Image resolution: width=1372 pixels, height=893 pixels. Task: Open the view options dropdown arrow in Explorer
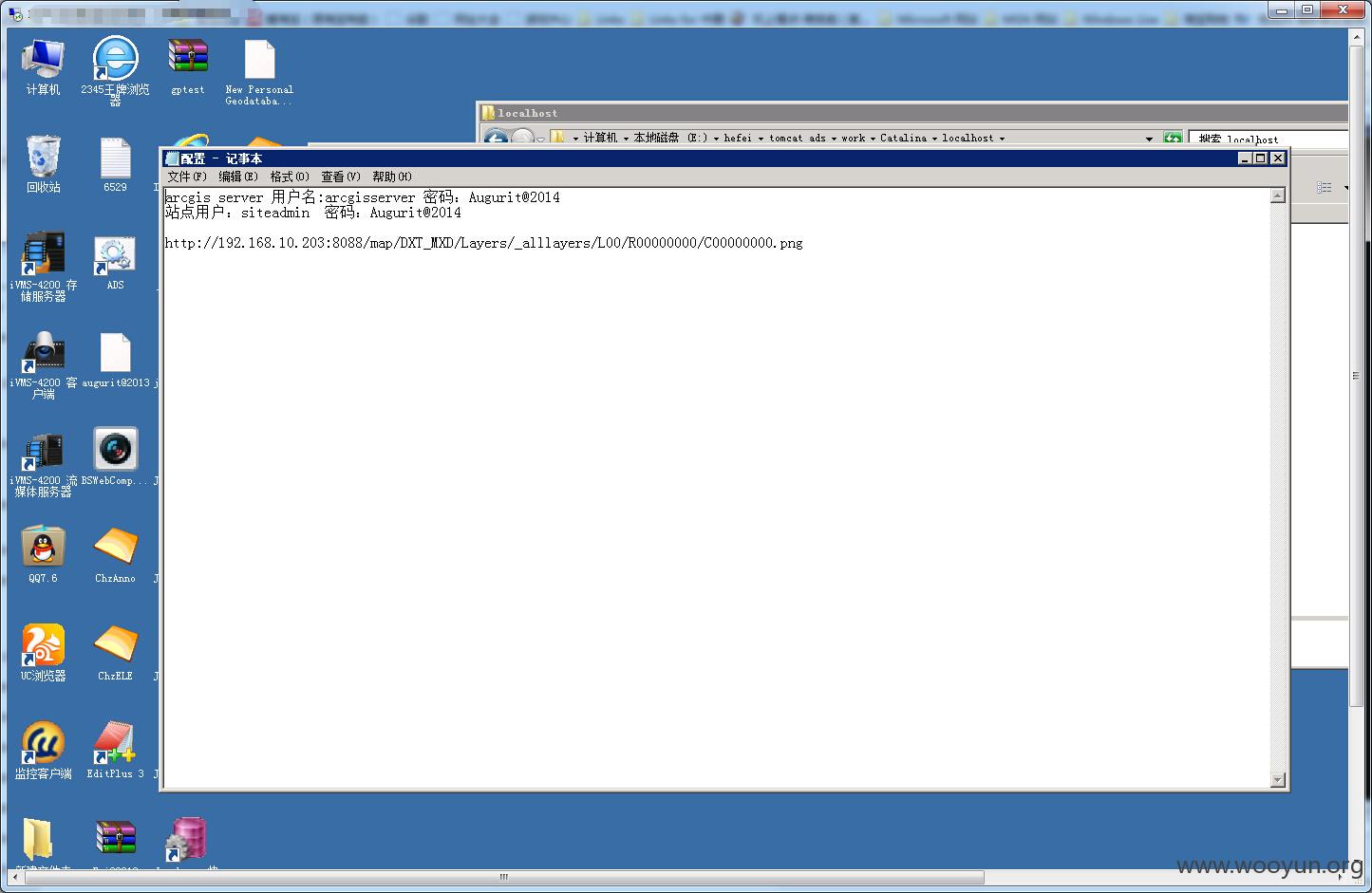(1345, 188)
